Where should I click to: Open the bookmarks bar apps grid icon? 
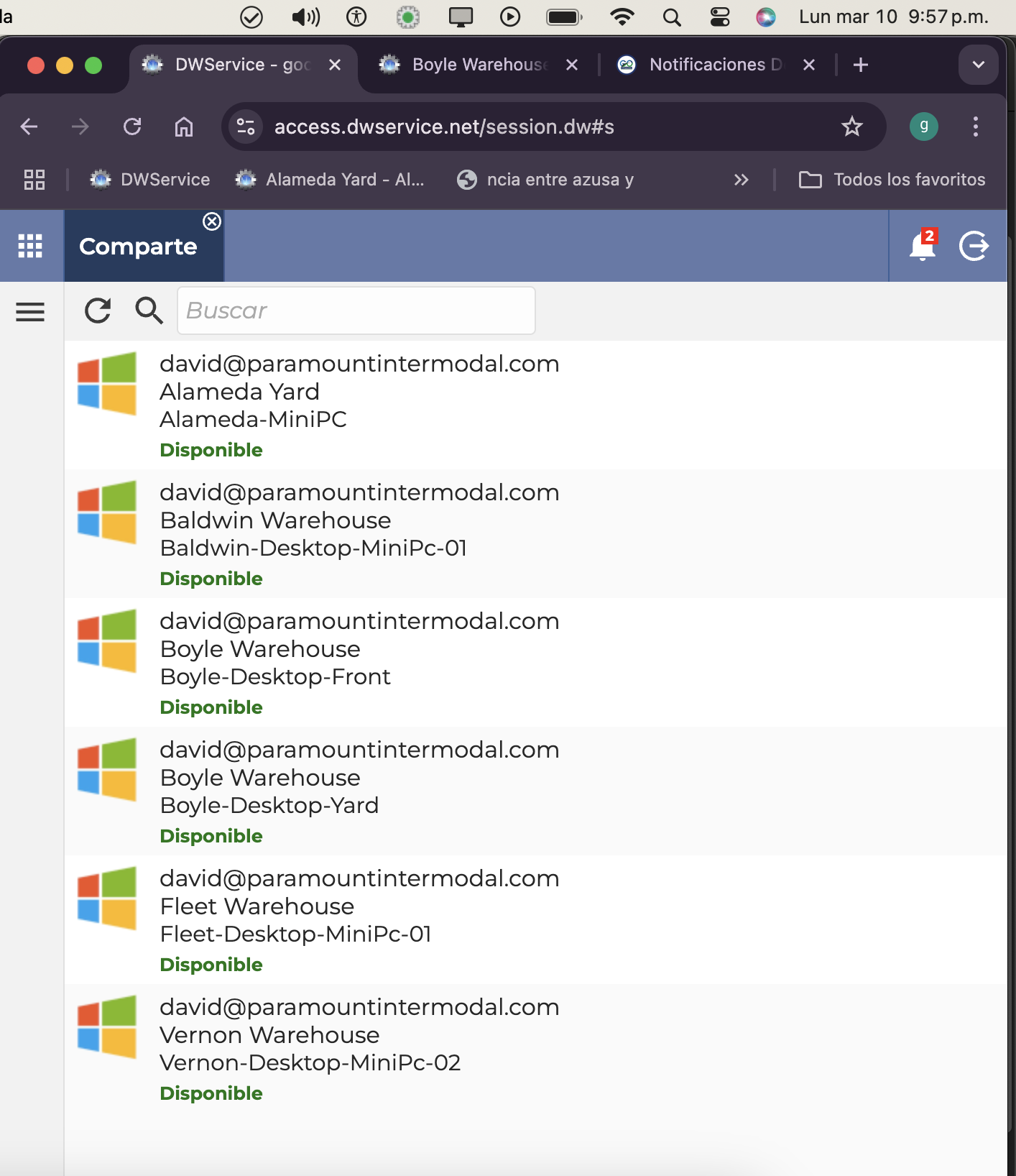pyautogui.click(x=34, y=180)
